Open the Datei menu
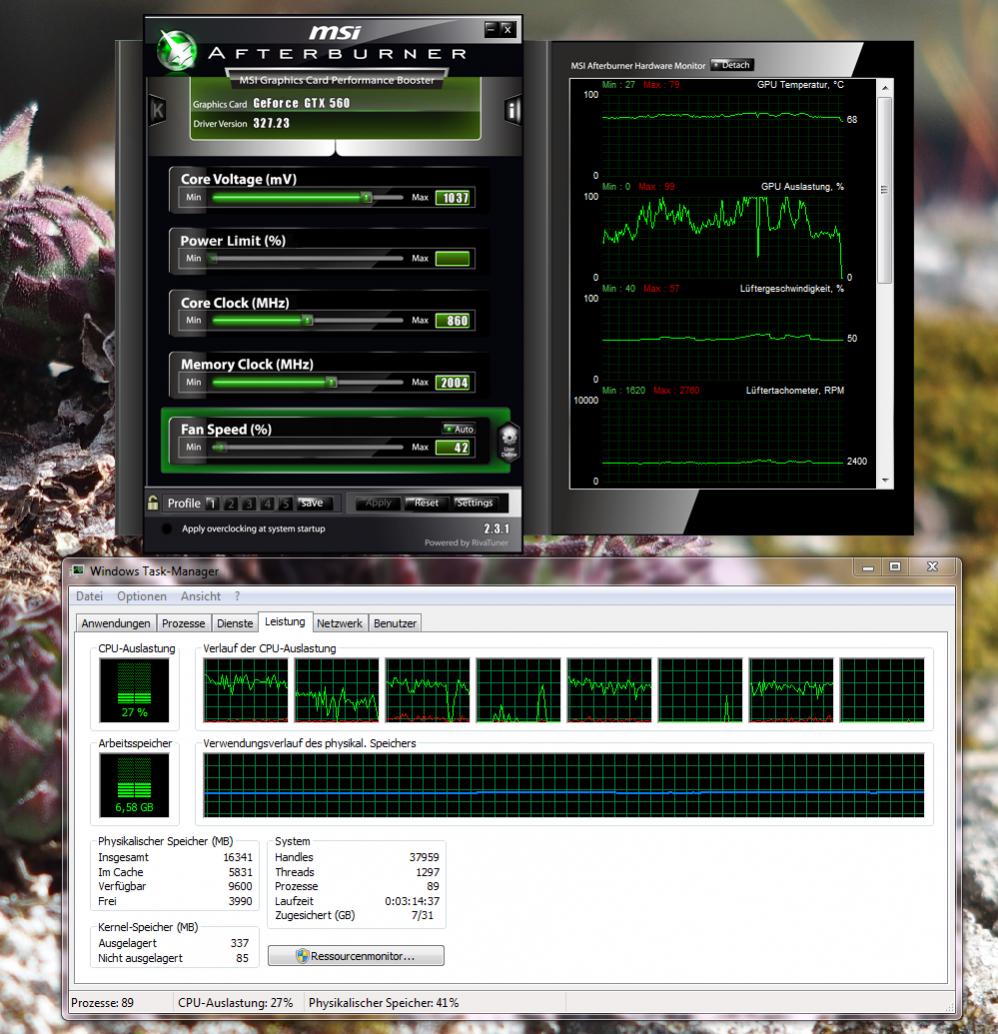998x1034 pixels. pyautogui.click(x=89, y=596)
